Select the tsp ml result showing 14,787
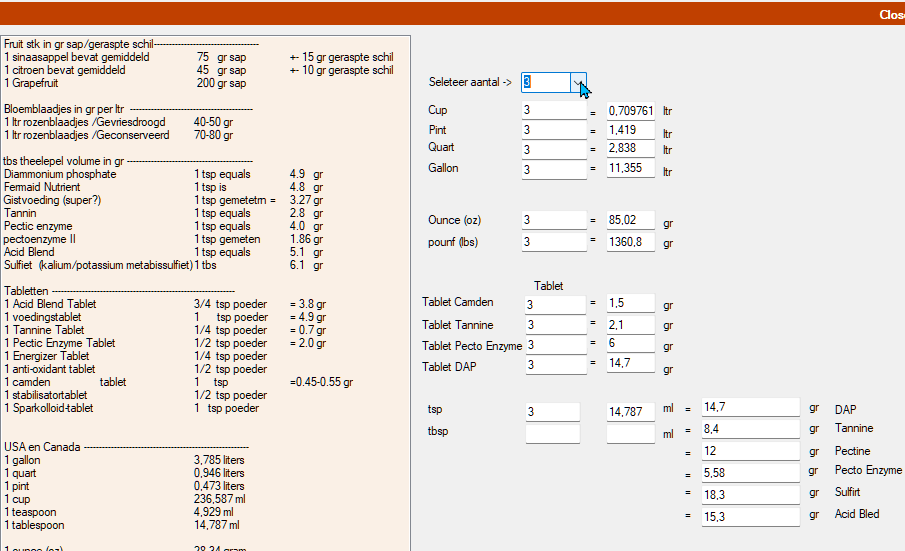 point(630,411)
